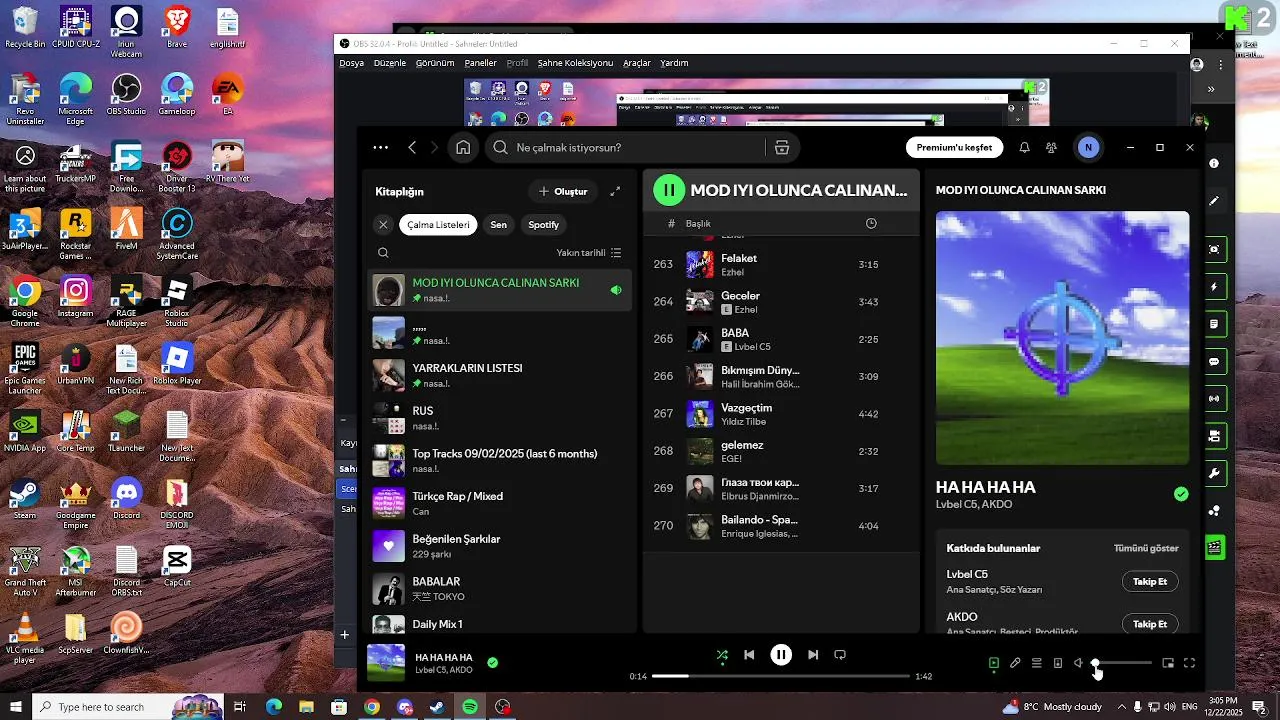This screenshot has height=720, width=1280.
Task: Open the Brave icon on the desktop
Action: [177, 27]
